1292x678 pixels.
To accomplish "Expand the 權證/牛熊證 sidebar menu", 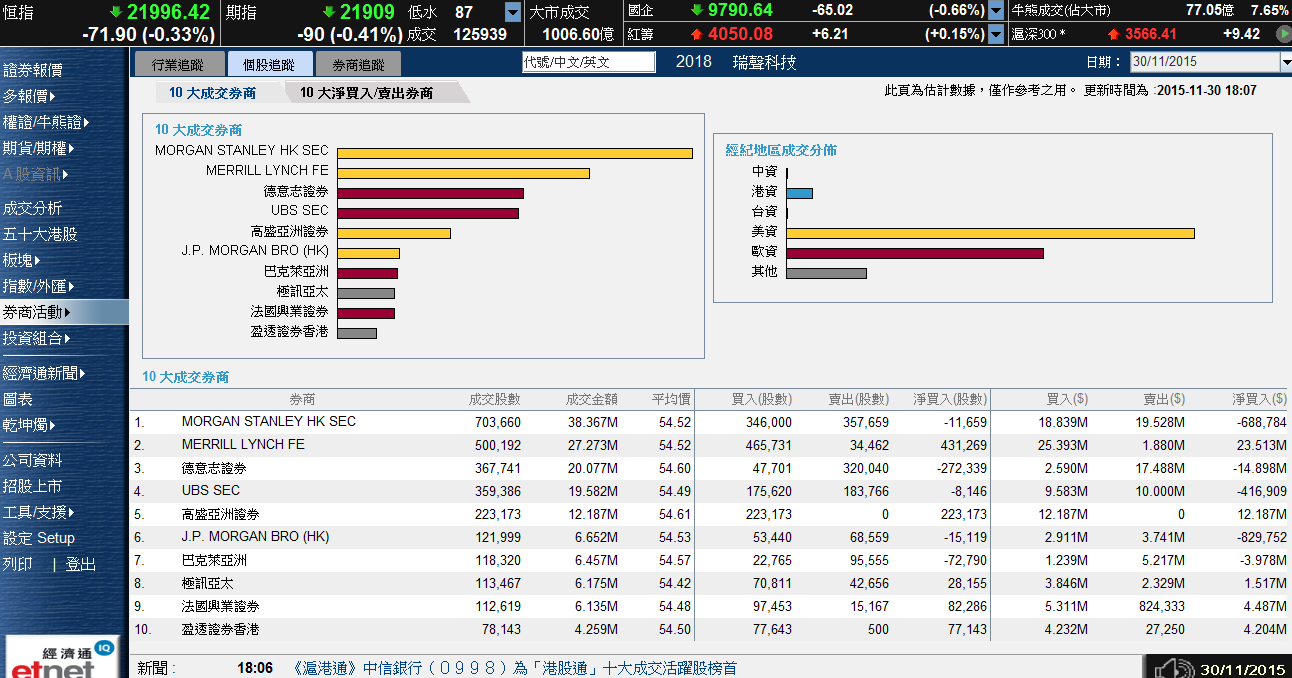I will [x=46, y=122].
